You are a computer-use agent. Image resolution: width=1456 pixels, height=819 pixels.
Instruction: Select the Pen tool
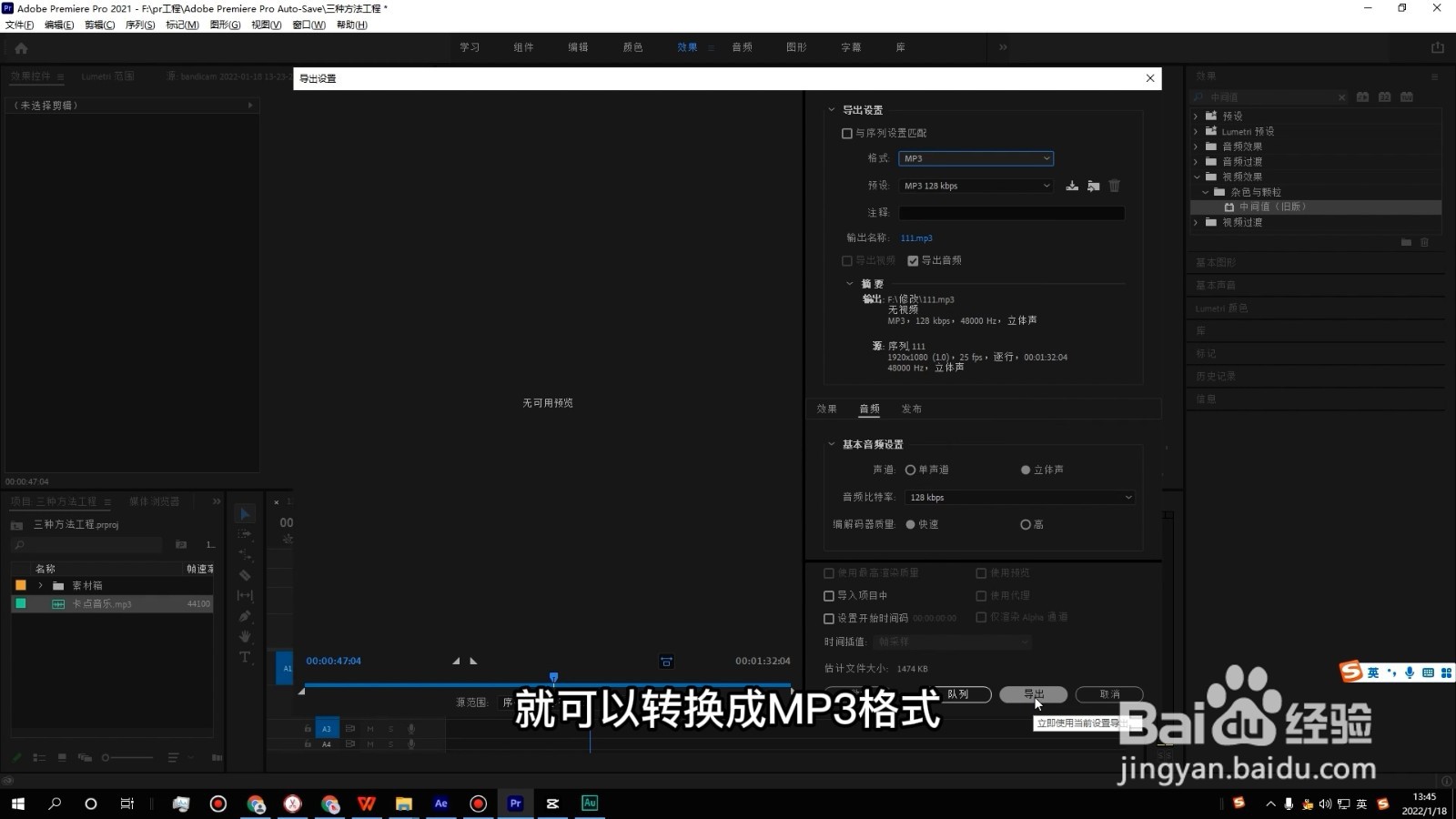click(244, 615)
